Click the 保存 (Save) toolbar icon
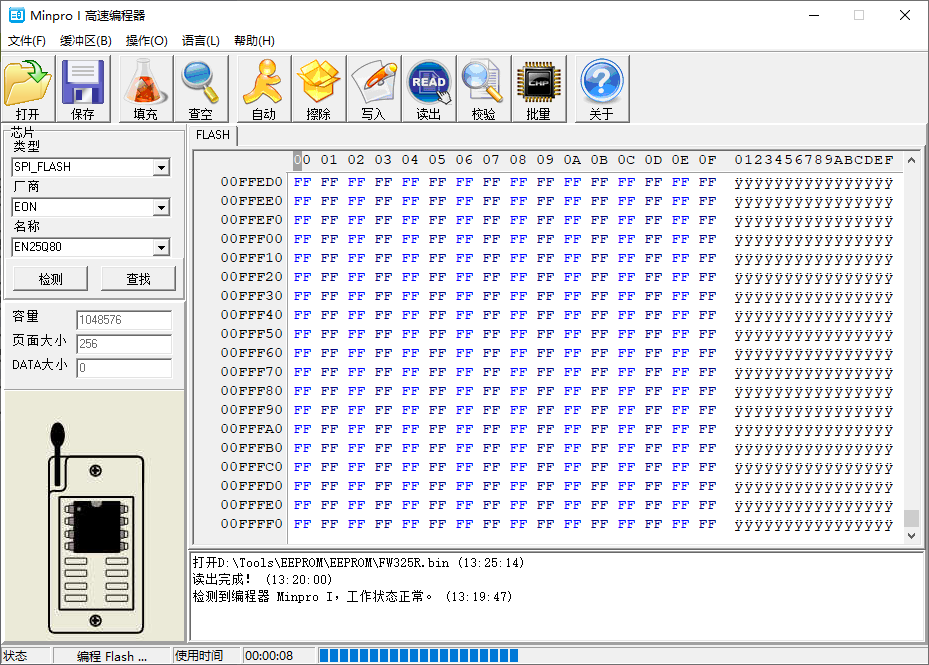Image resolution: width=929 pixels, height=665 pixels. (83, 88)
